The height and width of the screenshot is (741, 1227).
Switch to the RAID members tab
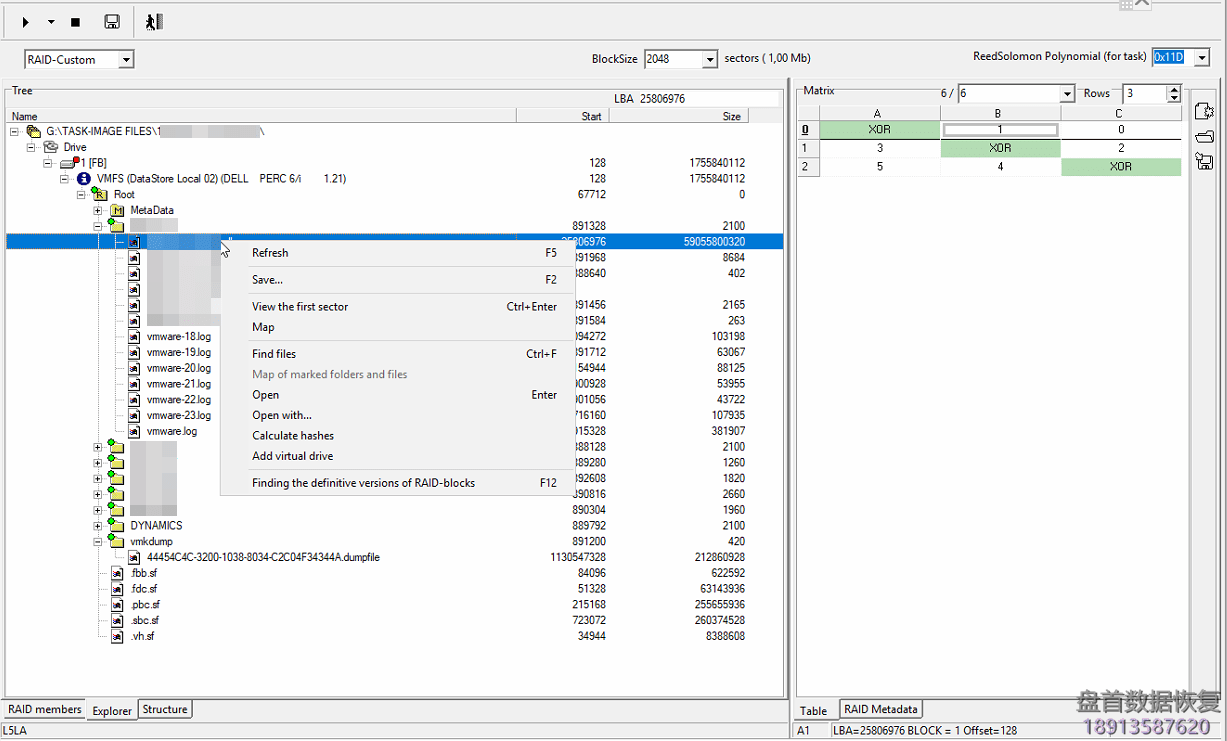coord(45,709)
